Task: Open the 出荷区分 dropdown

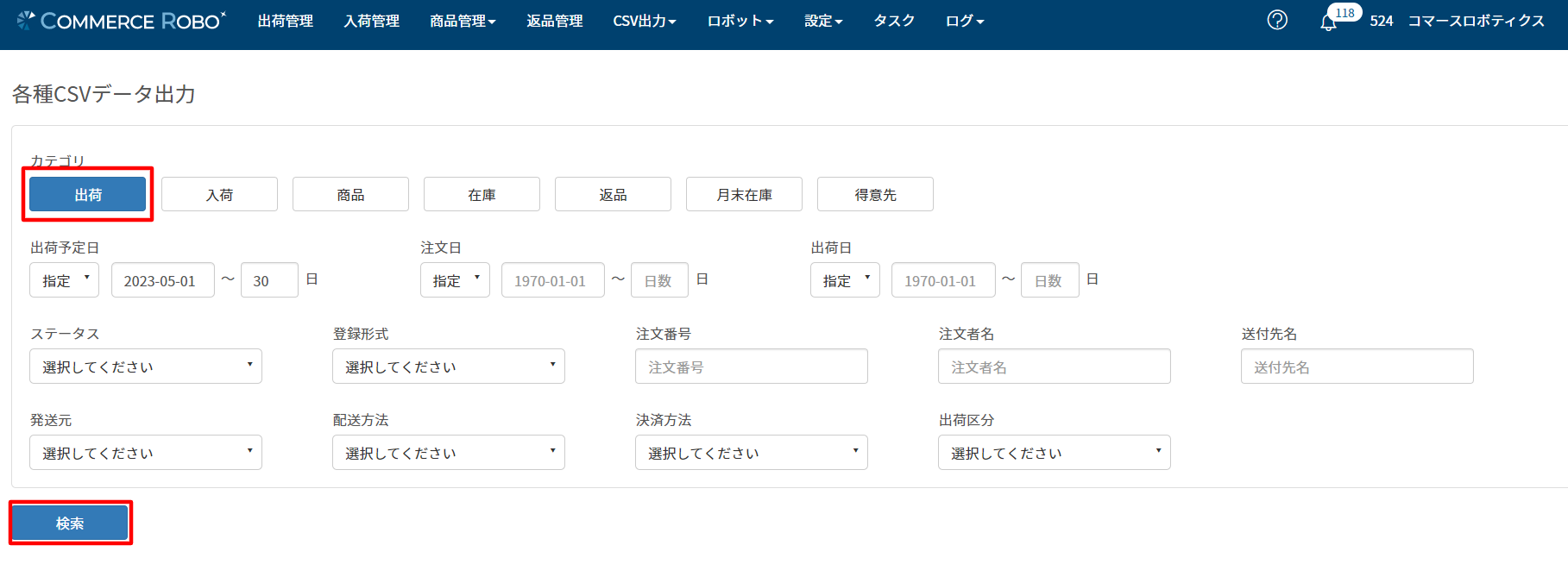Action: point(1055,453)
